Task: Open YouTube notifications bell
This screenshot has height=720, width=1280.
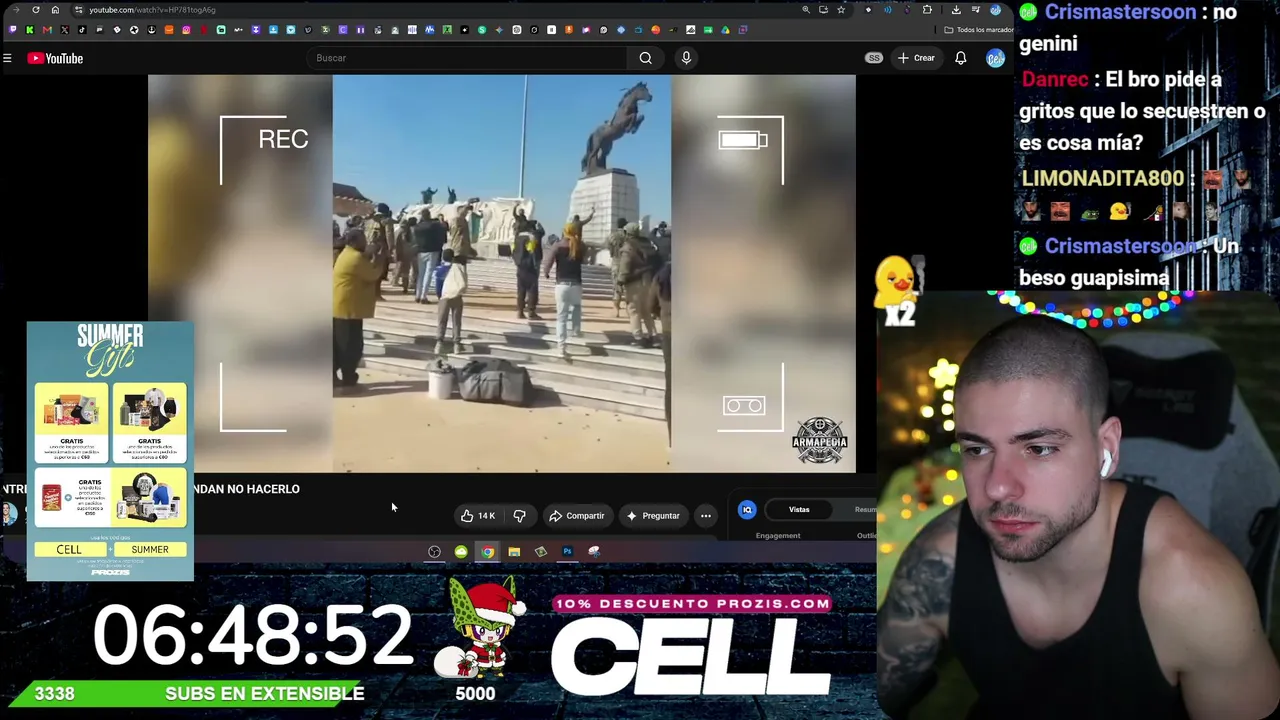Action: coord(960,58)
